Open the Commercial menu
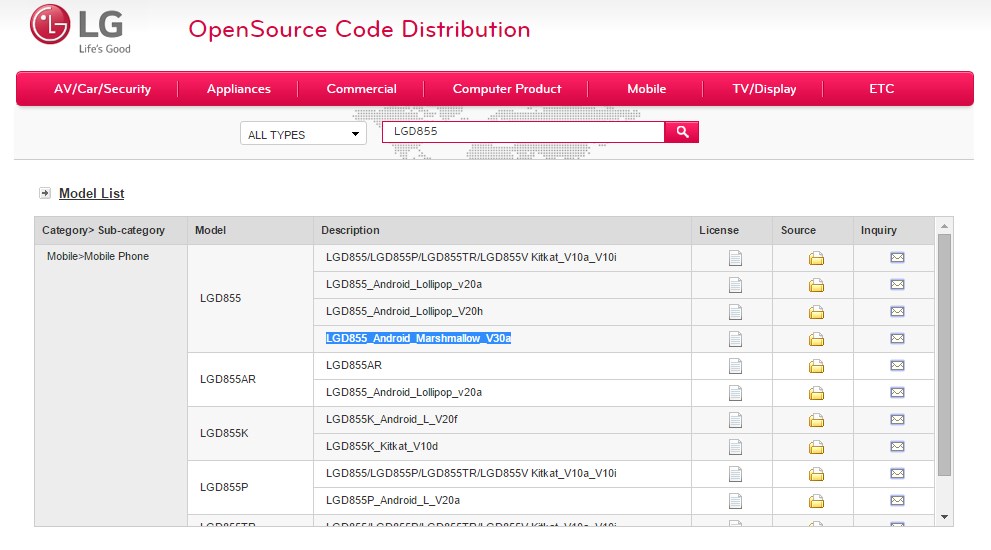991x550 pixels. (362, 89)
